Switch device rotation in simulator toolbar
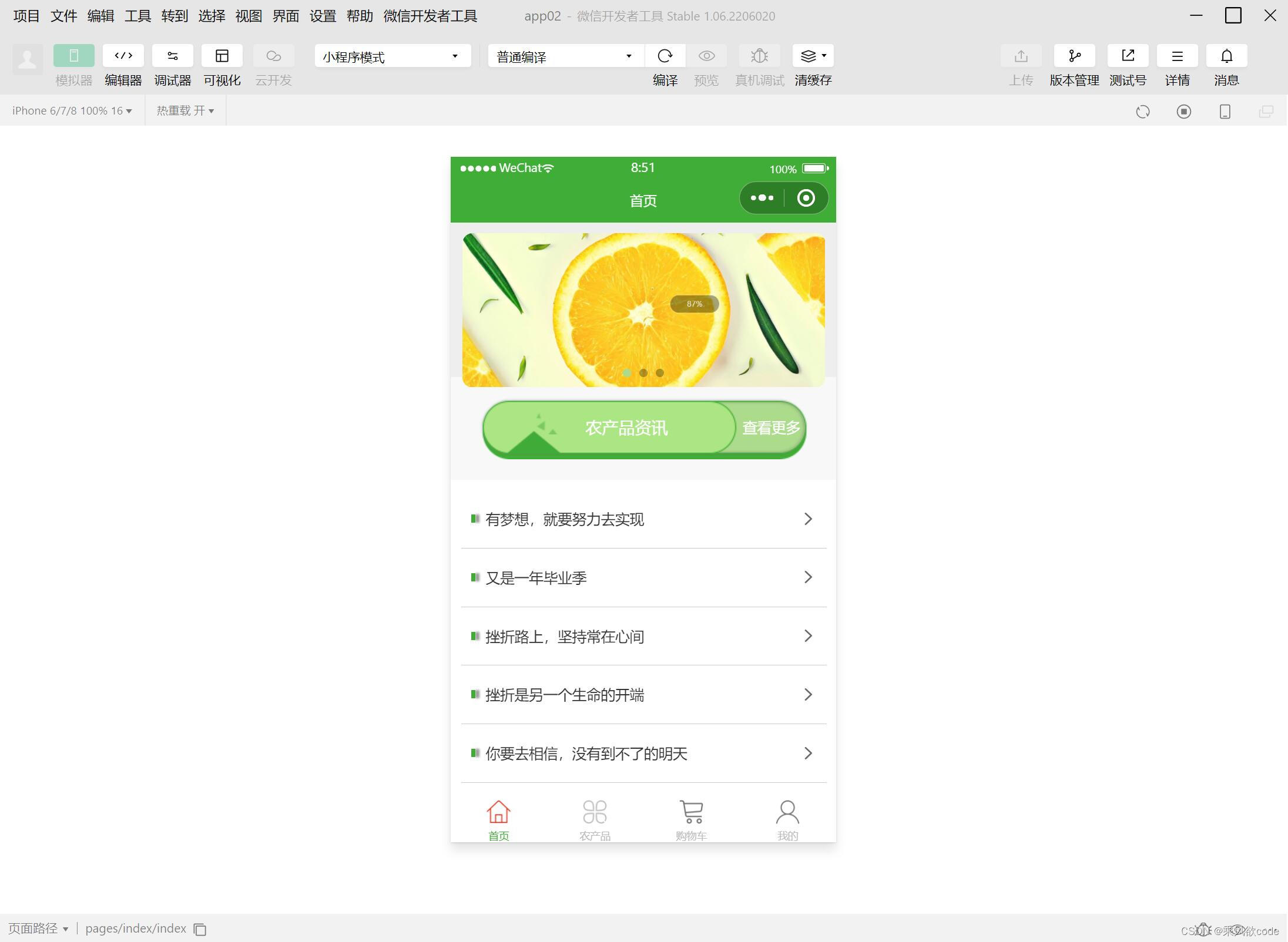The width and height of the screenshot is (1288, 942). [x=1225, y=111]
